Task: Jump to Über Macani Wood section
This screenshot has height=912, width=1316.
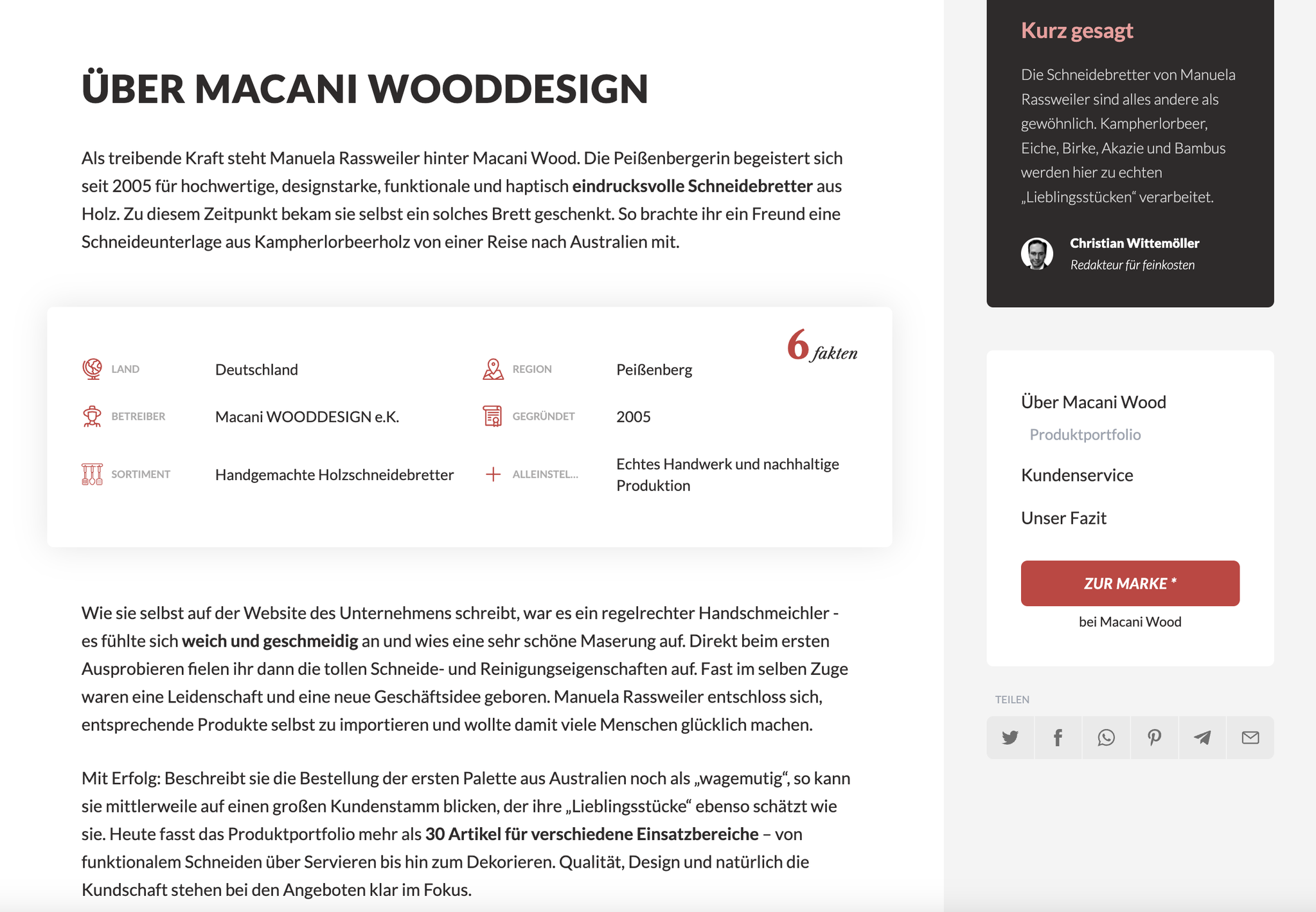Action: (x=1094, y=402)
